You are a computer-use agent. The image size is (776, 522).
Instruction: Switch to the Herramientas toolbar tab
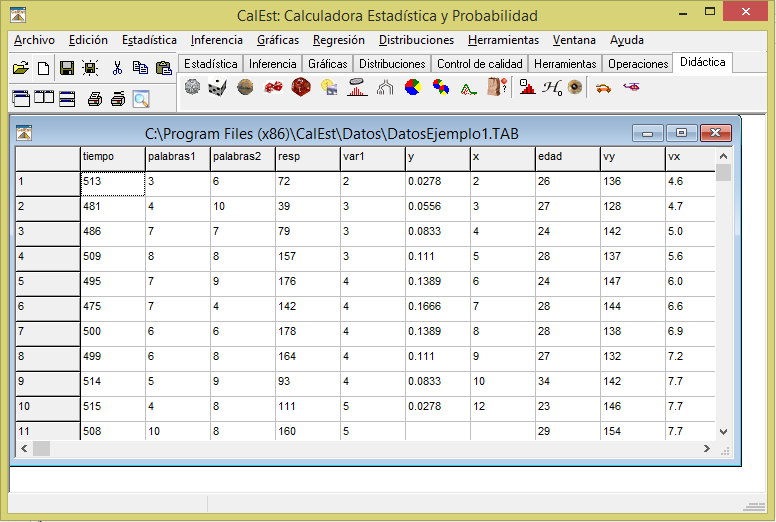pos(565,64)
